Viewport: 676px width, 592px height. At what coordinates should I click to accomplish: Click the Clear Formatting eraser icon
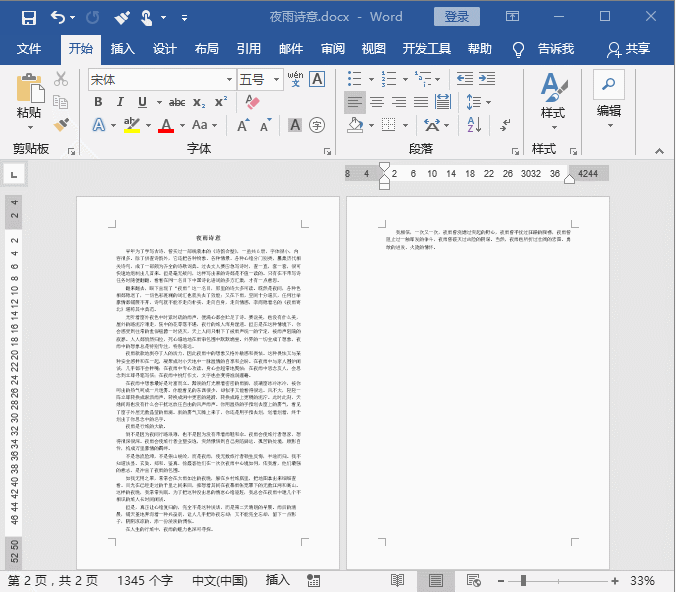coord(252,102)
